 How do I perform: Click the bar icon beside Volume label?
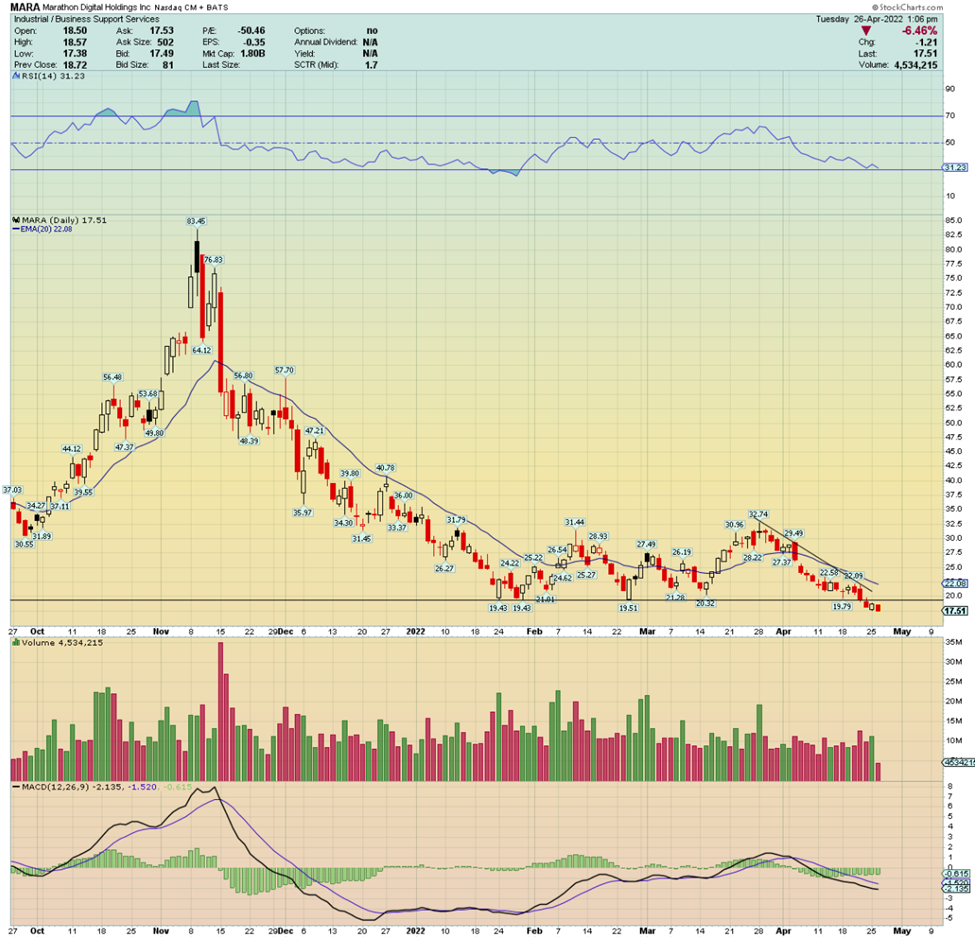point(17,642)
